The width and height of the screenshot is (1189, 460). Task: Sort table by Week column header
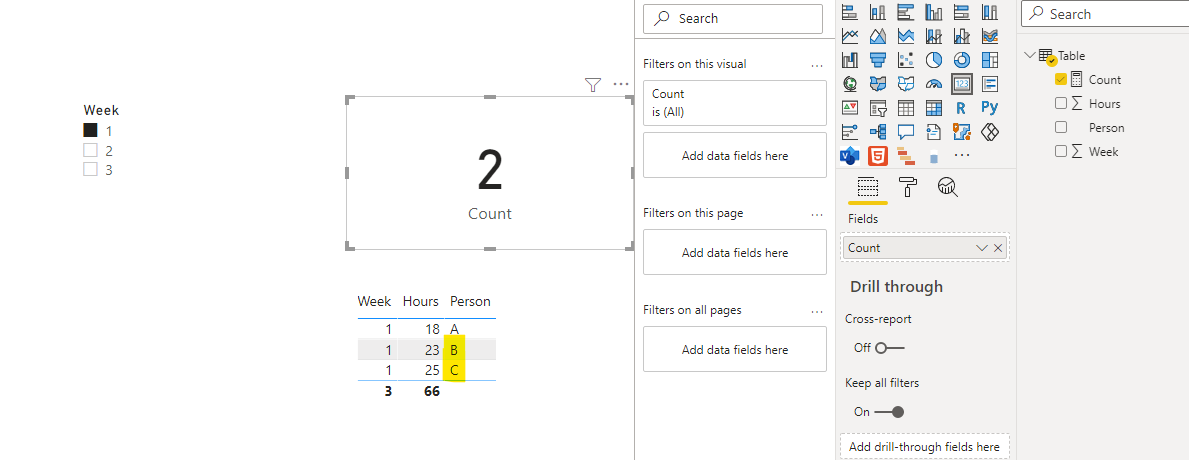[375, 302]
